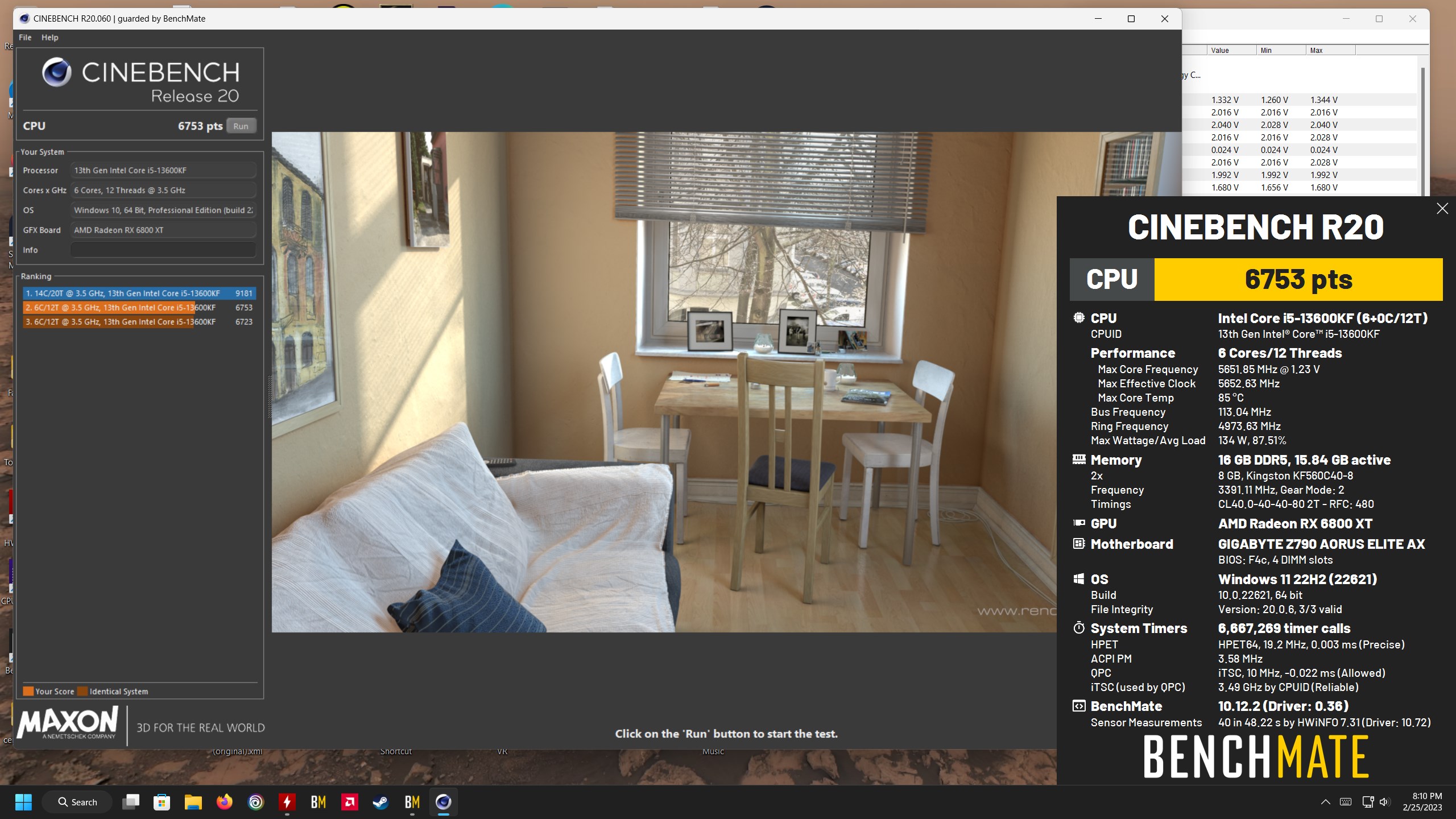Open File Explorer from taskbar
The image size is (1456, 819).
[193, 802]
